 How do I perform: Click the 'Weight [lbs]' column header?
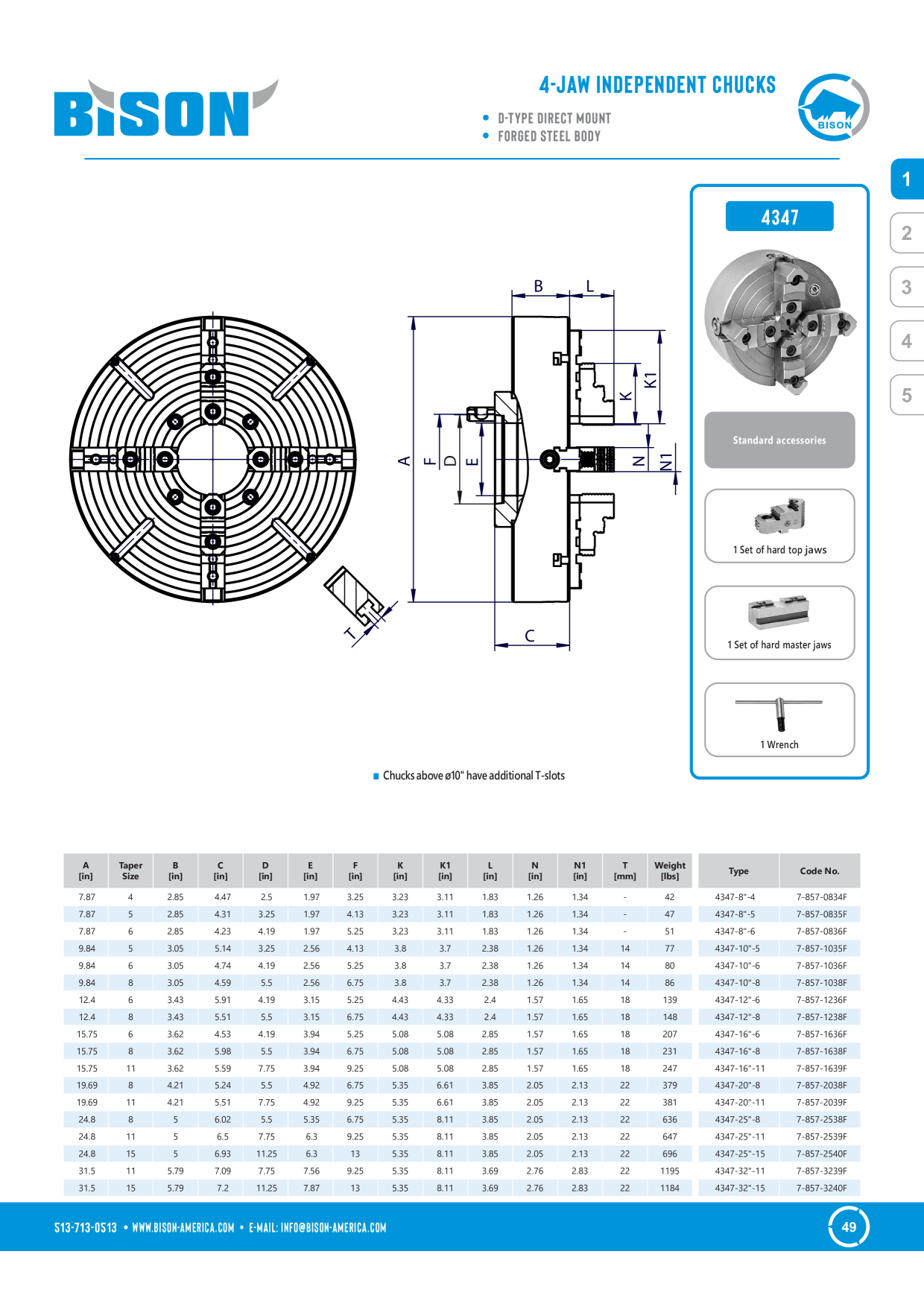tap(670, 871)
